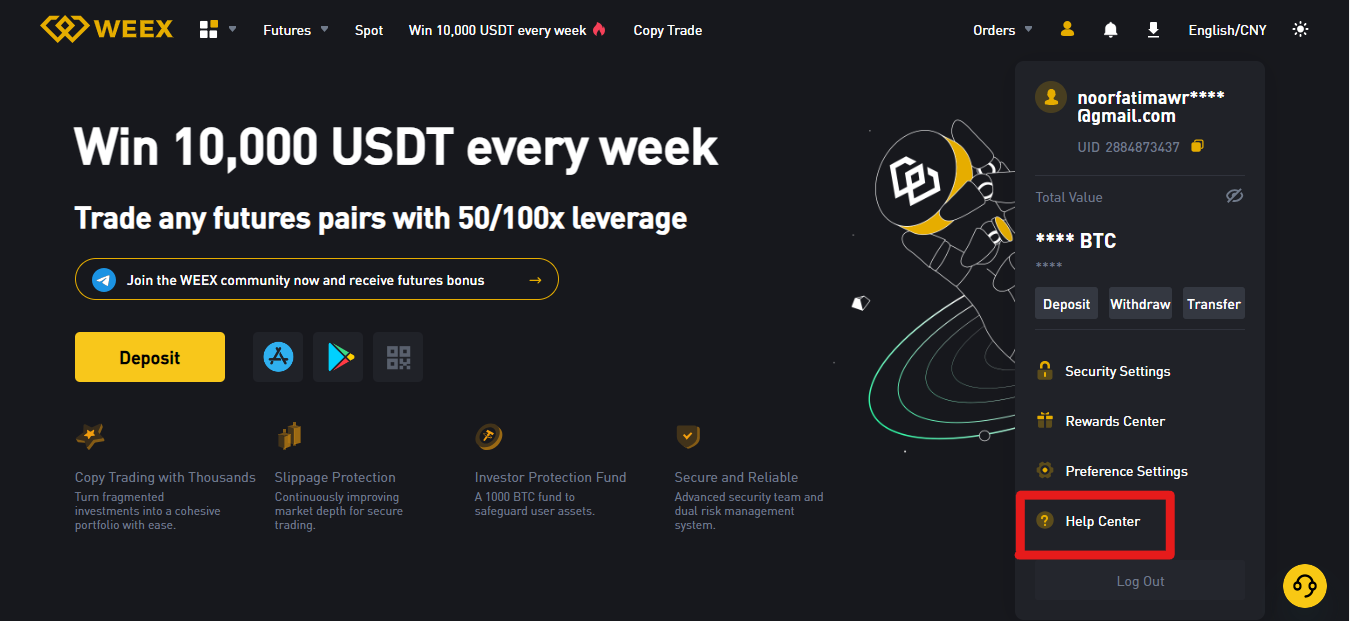Open Rewards Center
The image size is (1350, 621).
[x=1115, y=421]
